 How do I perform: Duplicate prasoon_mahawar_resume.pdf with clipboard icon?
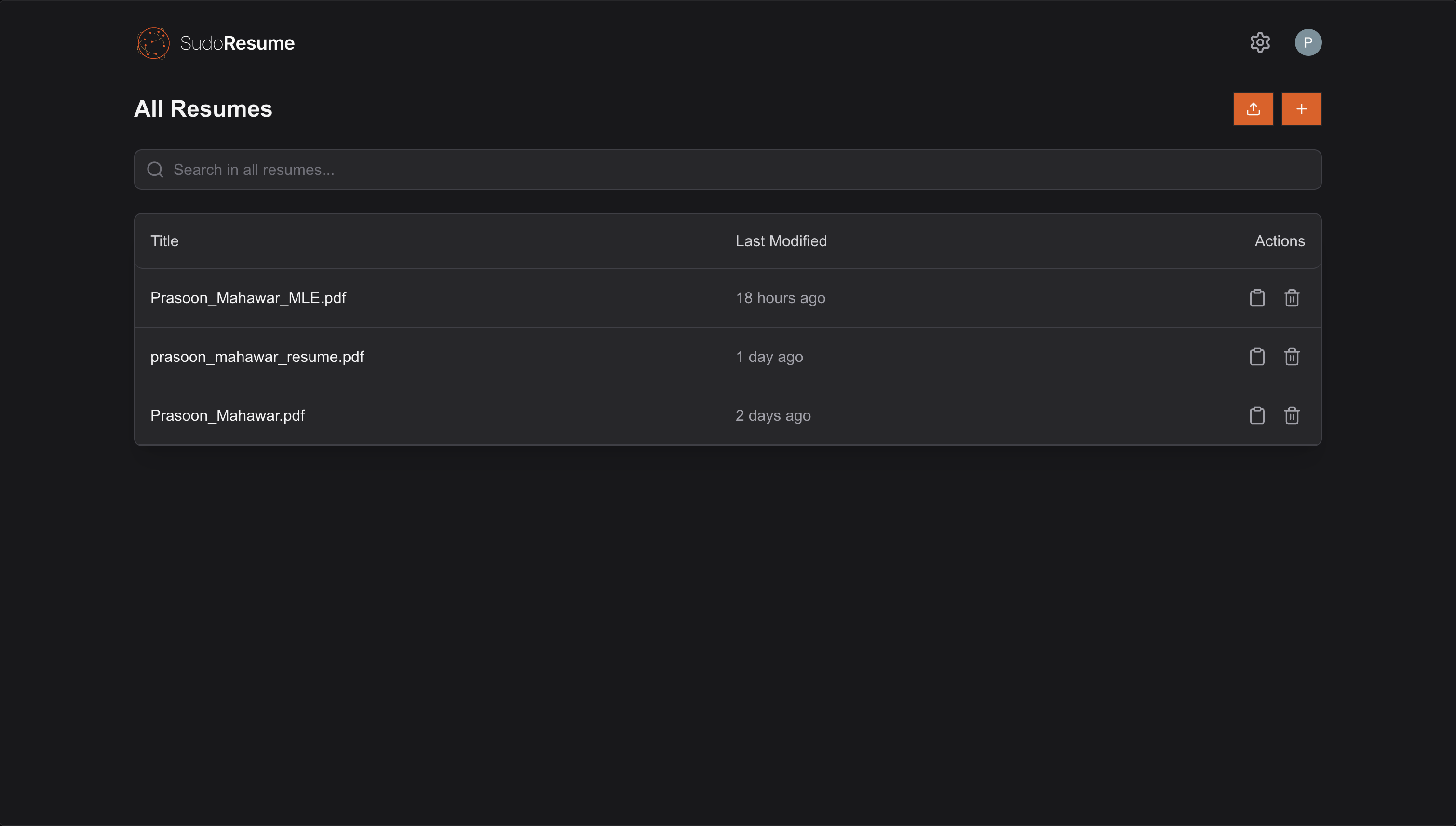(1257, 357)
